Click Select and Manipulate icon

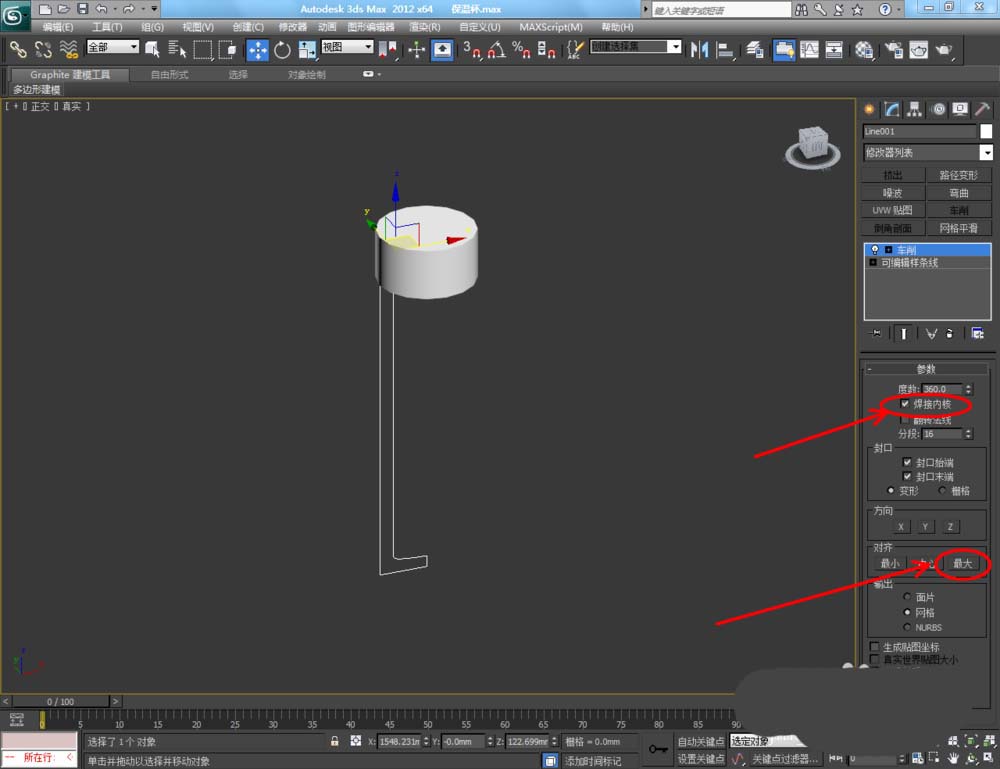click(x=416, y=50)
